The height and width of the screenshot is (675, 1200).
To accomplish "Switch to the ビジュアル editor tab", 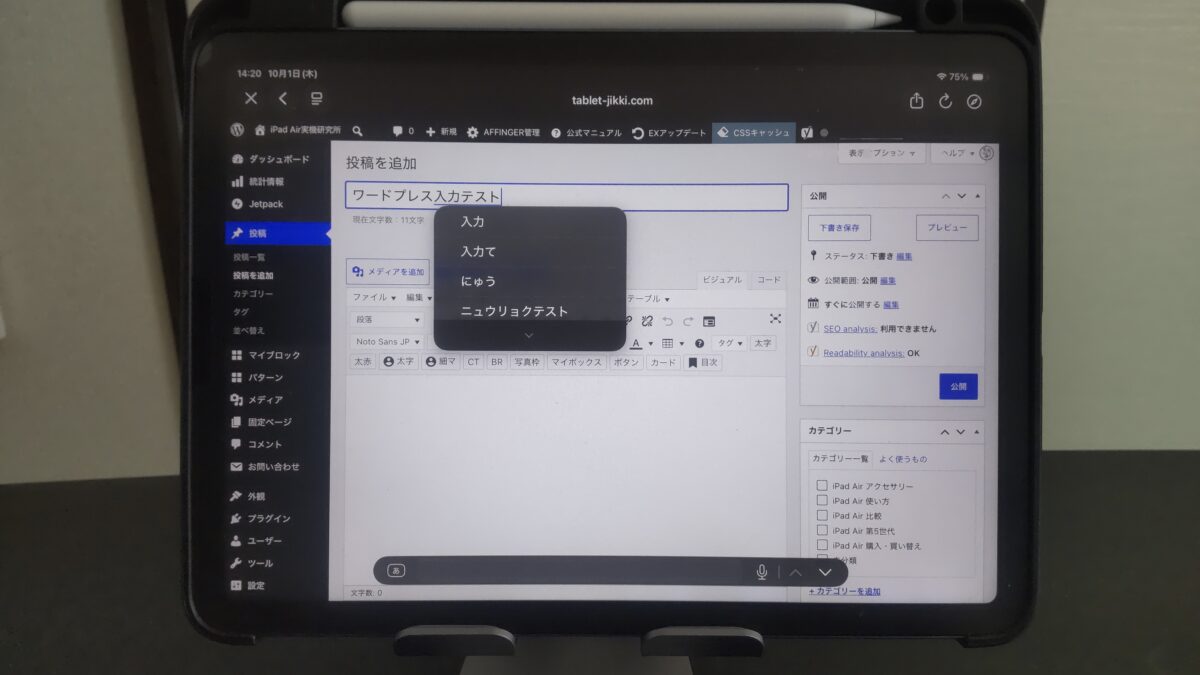I will (x=722, y=280).
